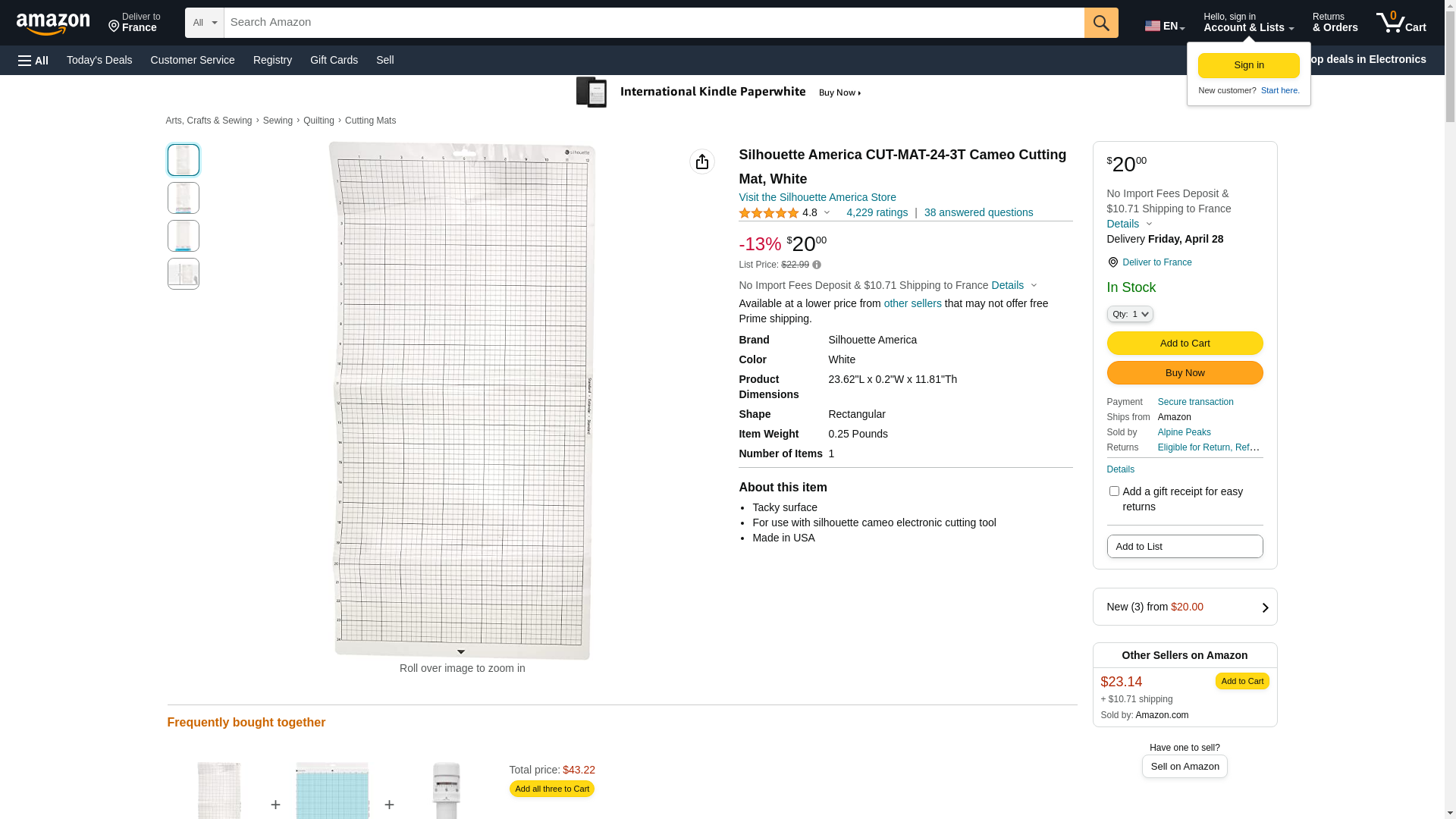Open the Qty quantity dropdown

[x=1129, y=314]
